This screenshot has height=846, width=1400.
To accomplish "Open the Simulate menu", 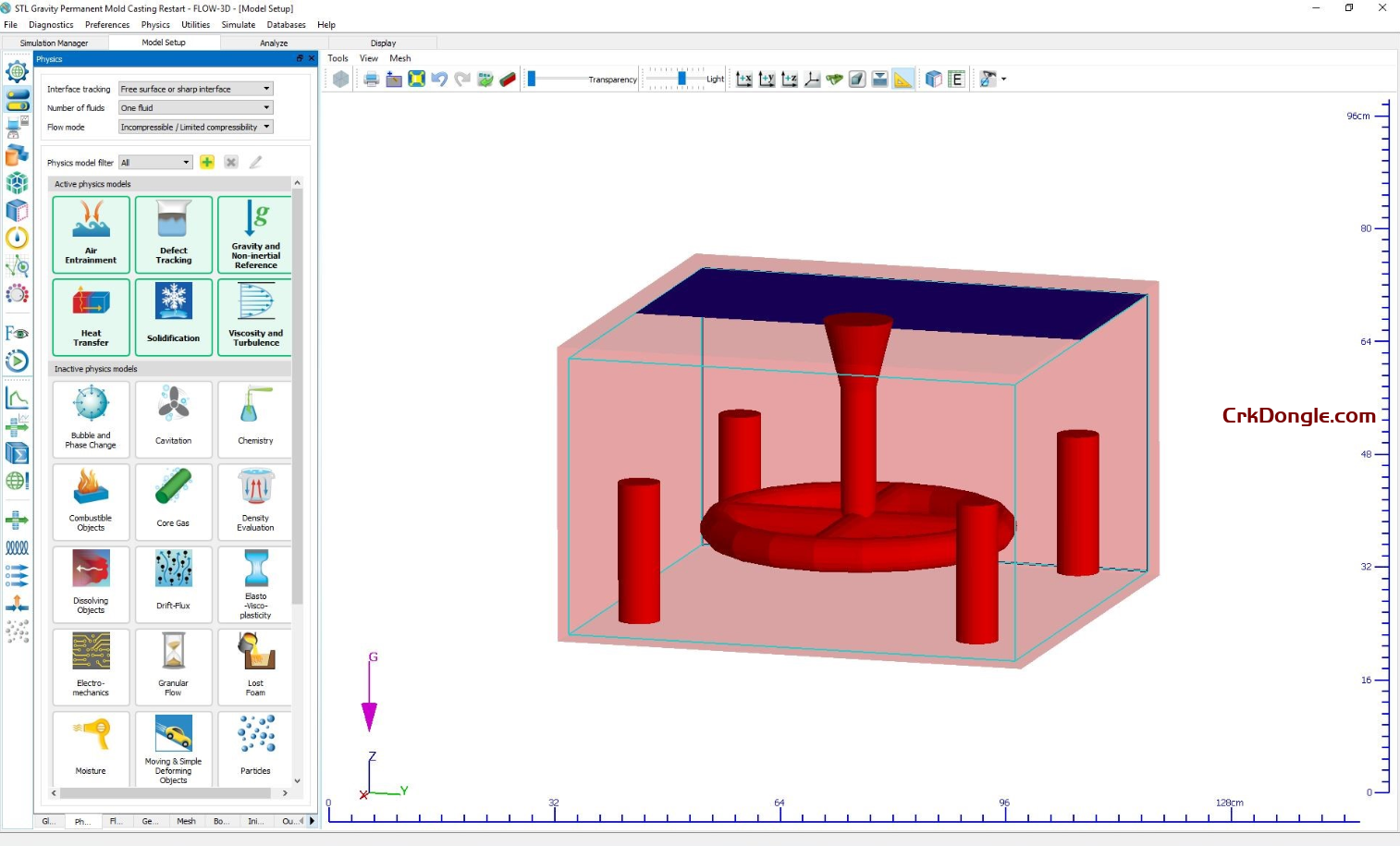I will [239, 24].
